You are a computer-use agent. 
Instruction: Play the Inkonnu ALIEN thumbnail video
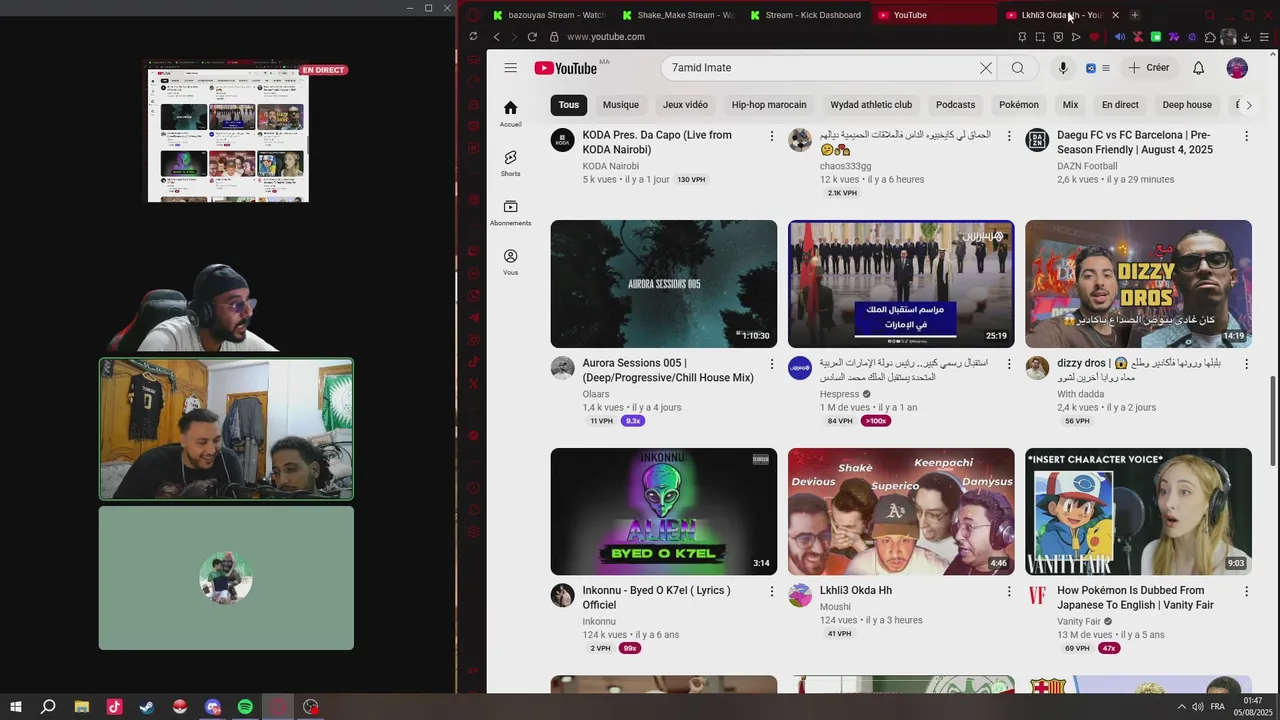coord(663,511)
